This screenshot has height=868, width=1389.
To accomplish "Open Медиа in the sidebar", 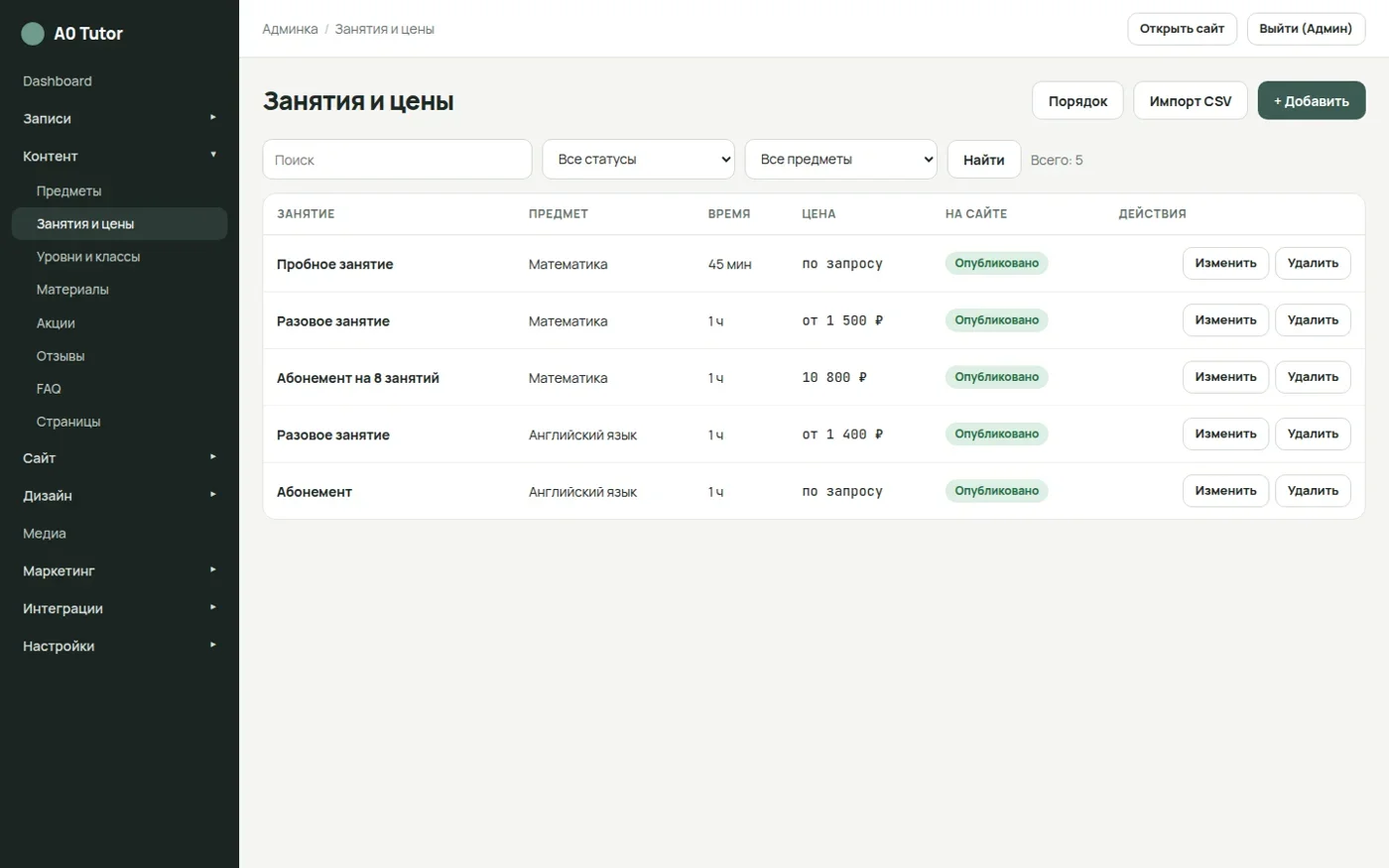I will (119, 534).
